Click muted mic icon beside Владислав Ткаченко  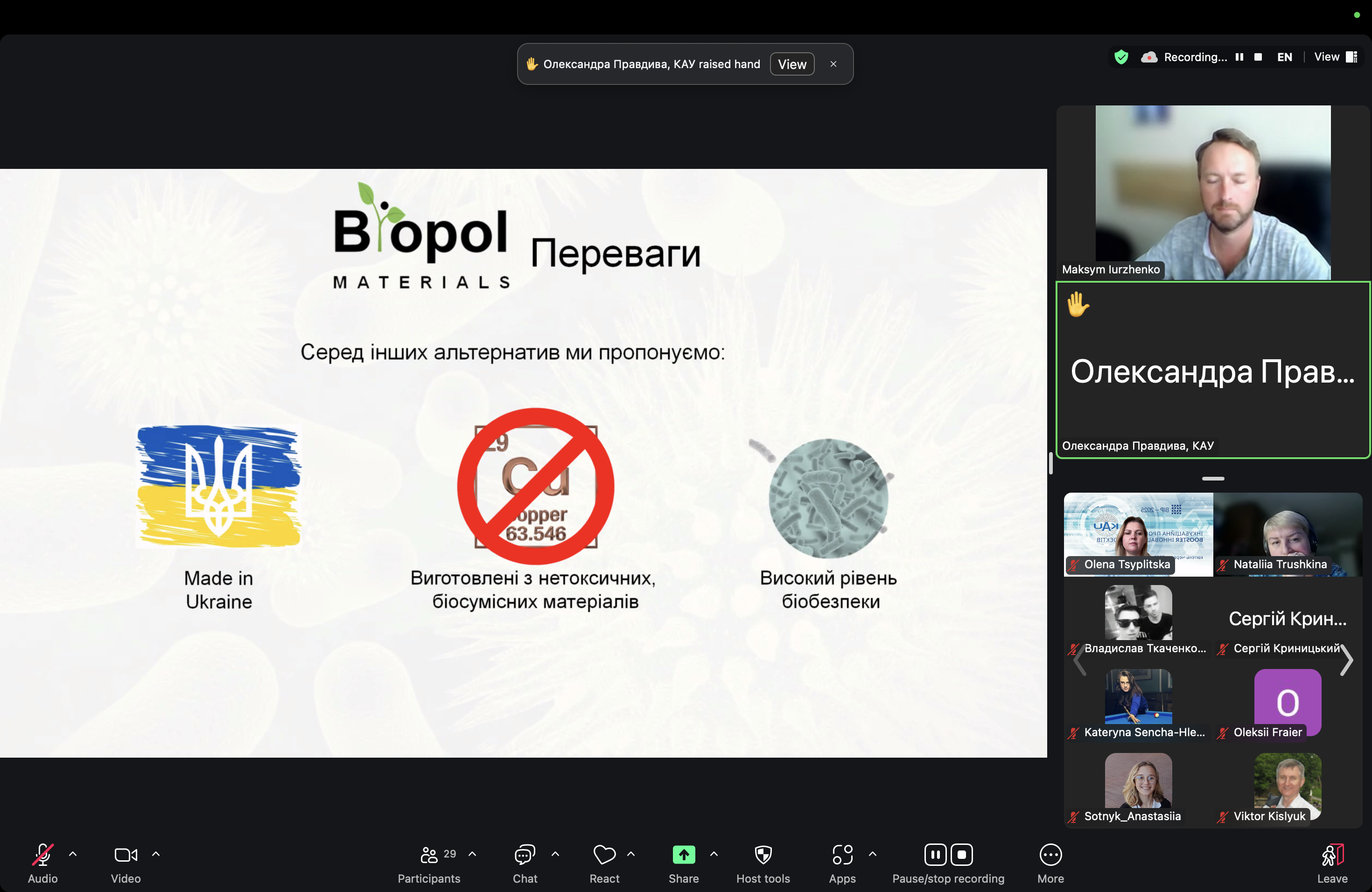tap(1073, 649)
